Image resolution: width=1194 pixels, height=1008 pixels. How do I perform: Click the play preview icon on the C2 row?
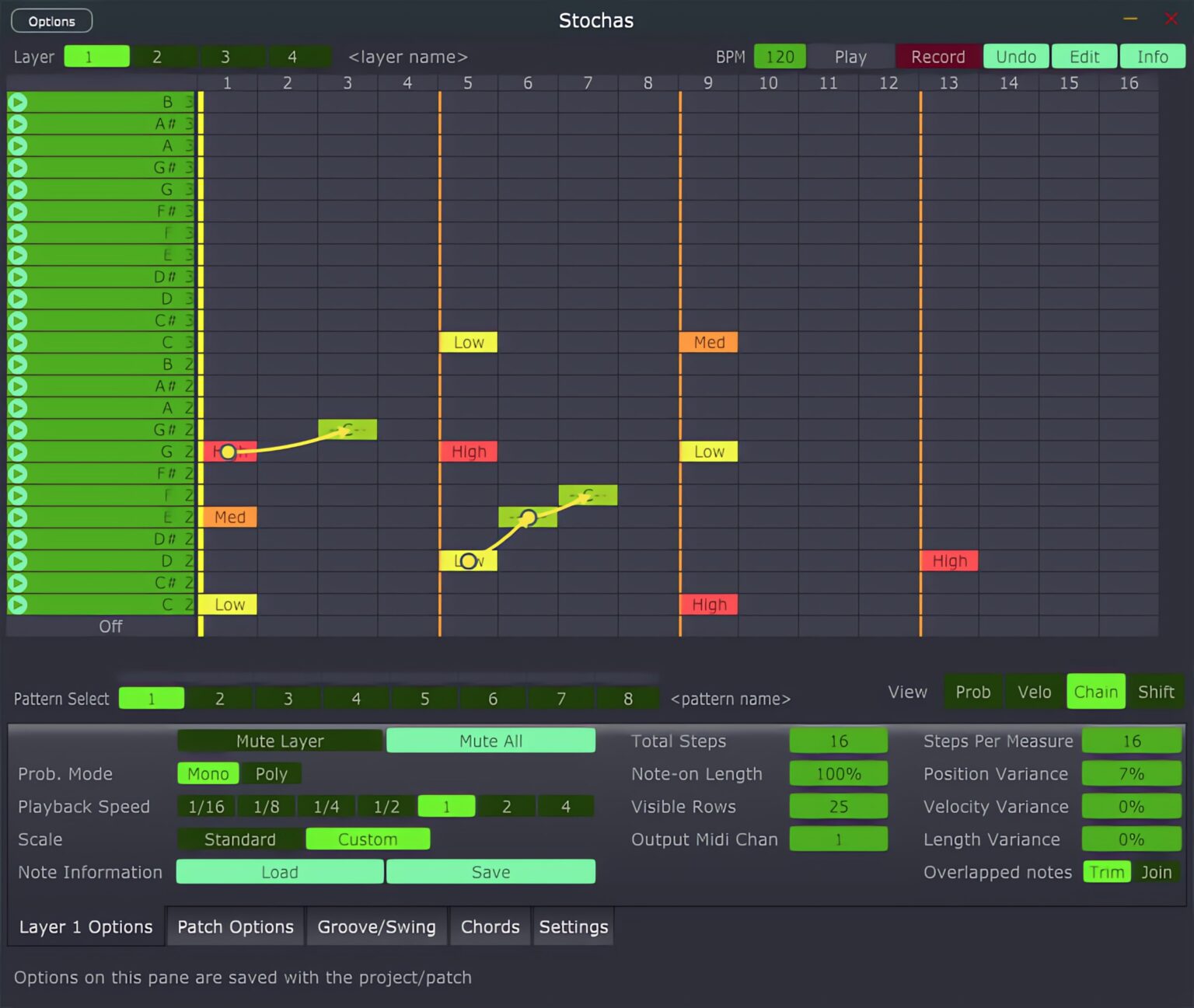pyautogui.click(x=17, y=604)
